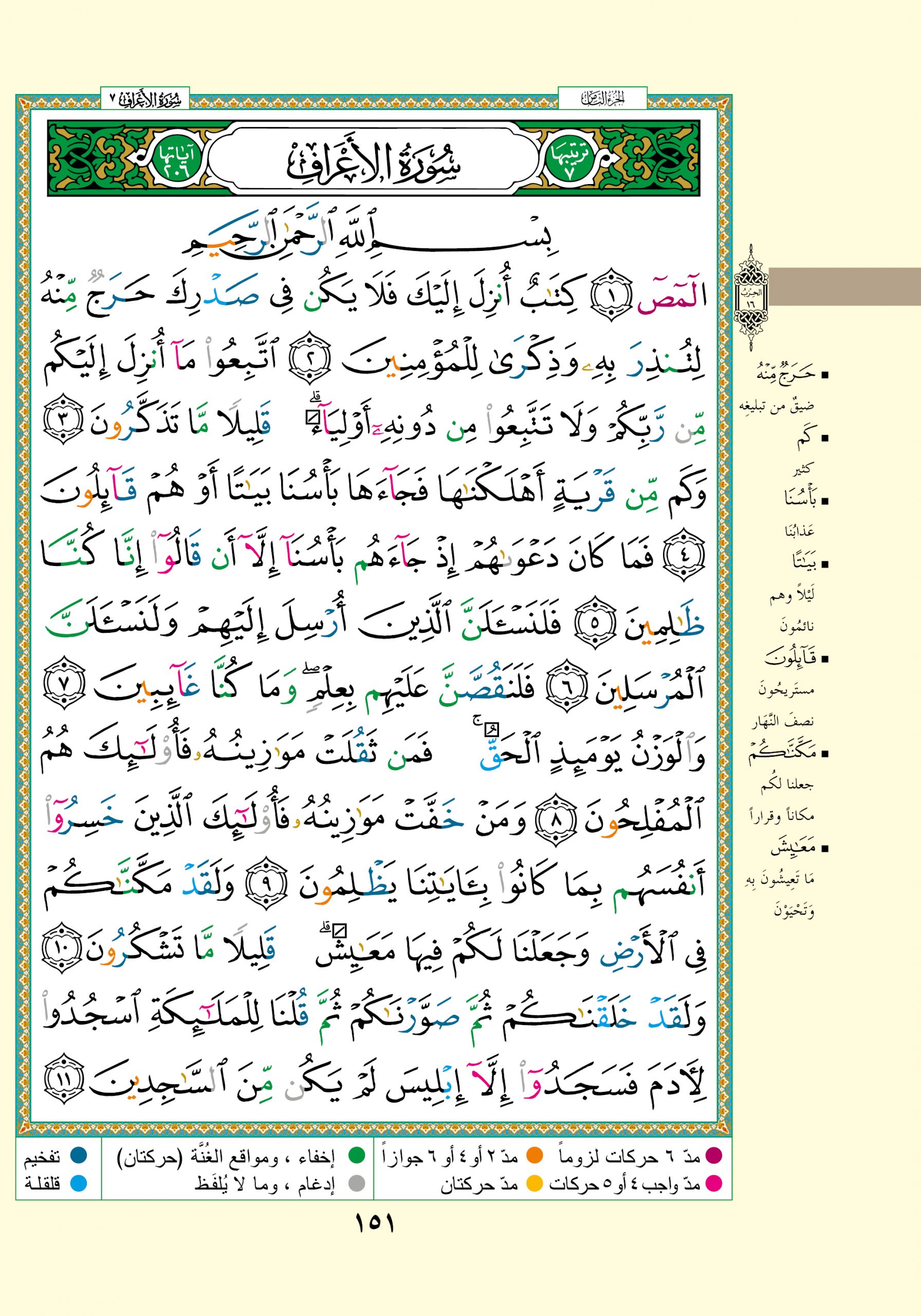
Task: Click the verse 3 end marker
Action: 64,426
